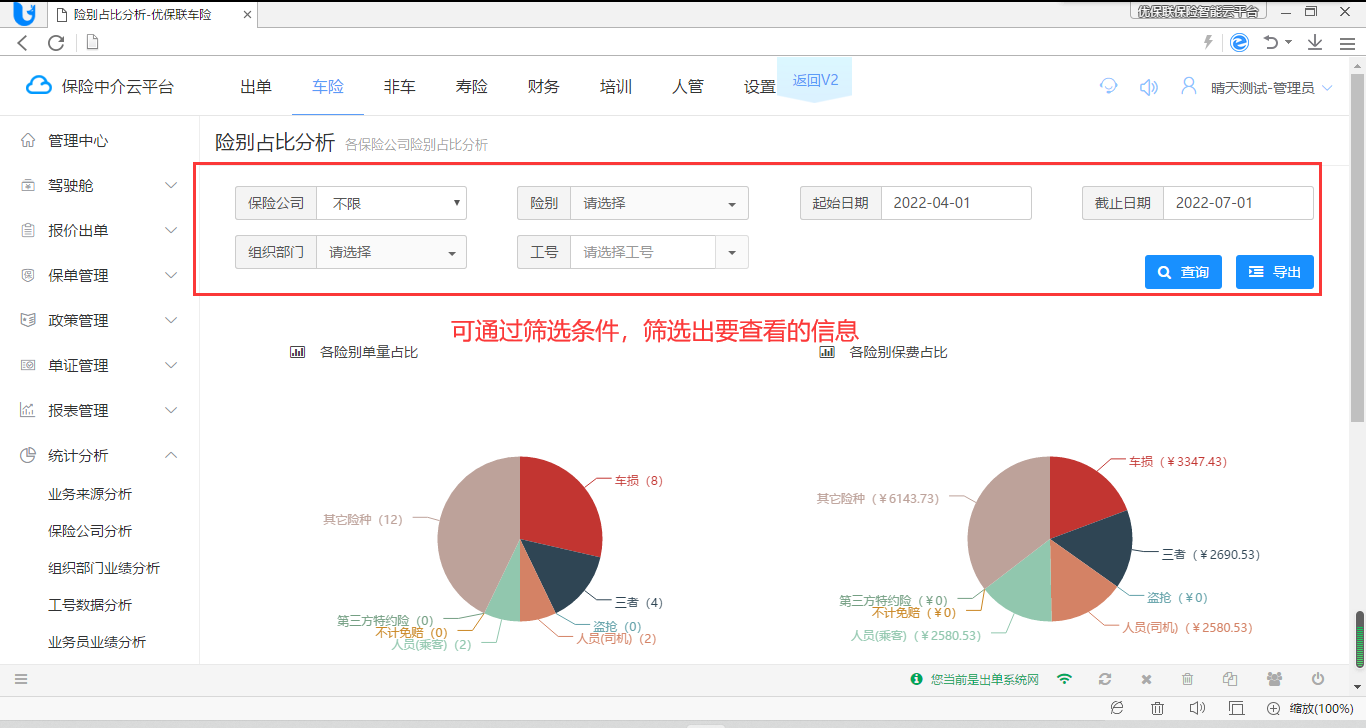This screenshot has width=1366, height=728.
Task: Click the announcement speaker icon in header
Action: 1149,87
